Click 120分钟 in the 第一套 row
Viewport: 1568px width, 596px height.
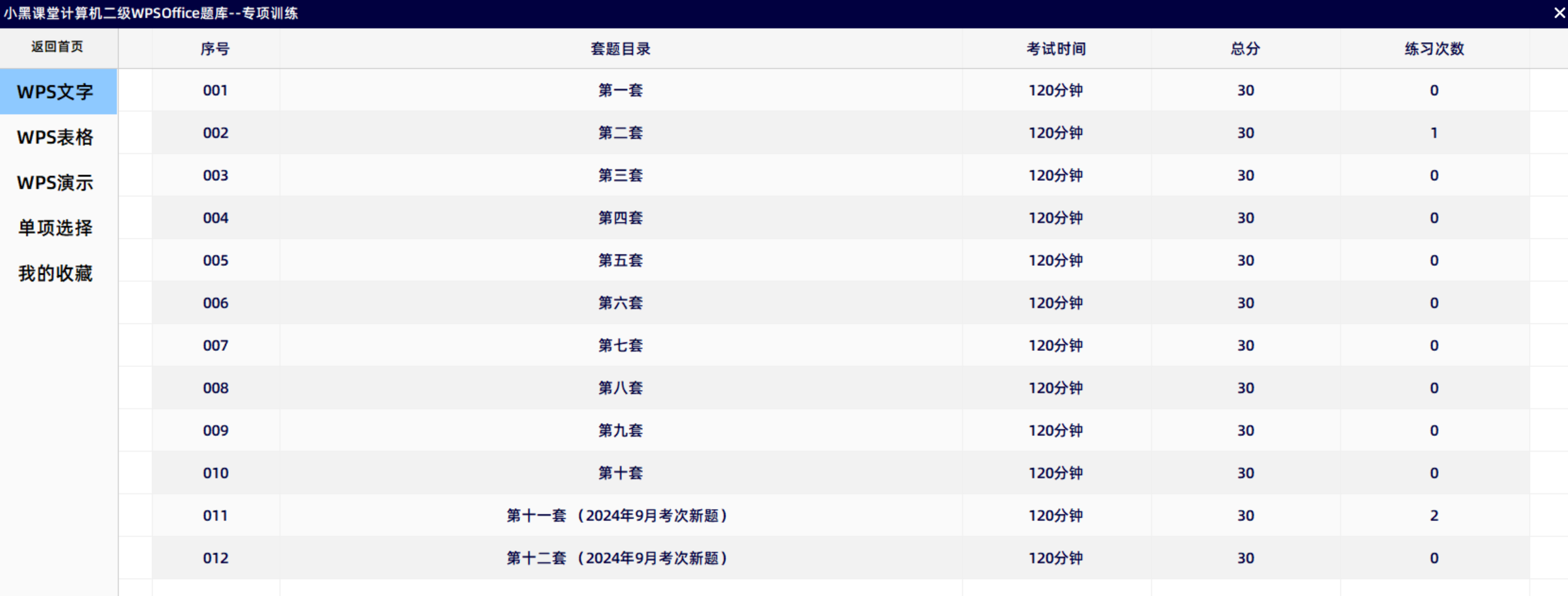click(x=1056, y=90)
